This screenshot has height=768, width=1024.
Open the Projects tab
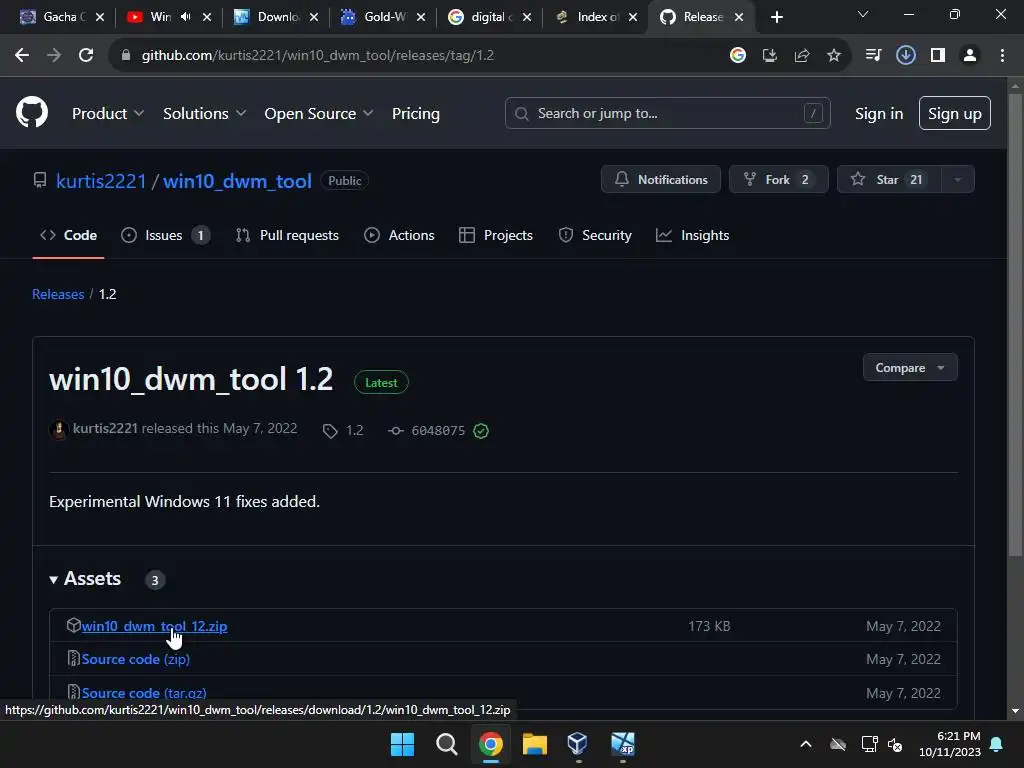point(496,235)
